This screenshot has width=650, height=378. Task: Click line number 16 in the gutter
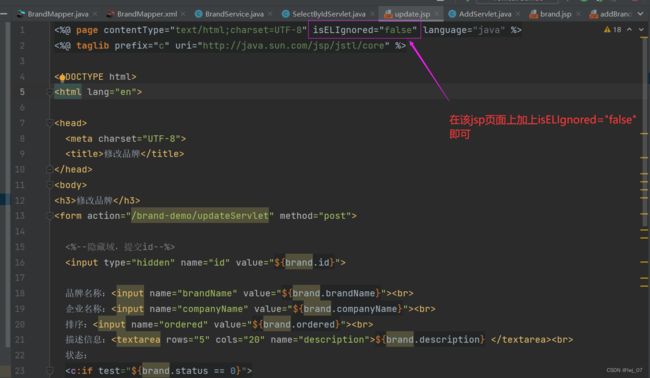point(20,262)
